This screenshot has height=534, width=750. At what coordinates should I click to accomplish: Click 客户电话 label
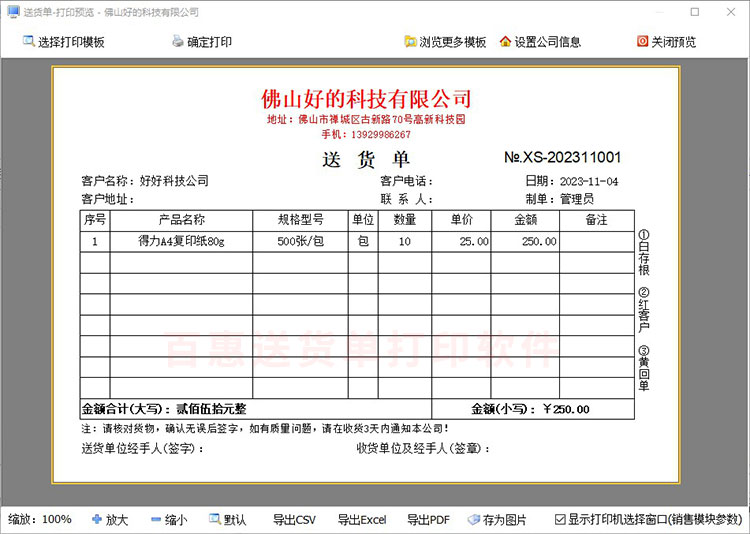coord(407,181)
